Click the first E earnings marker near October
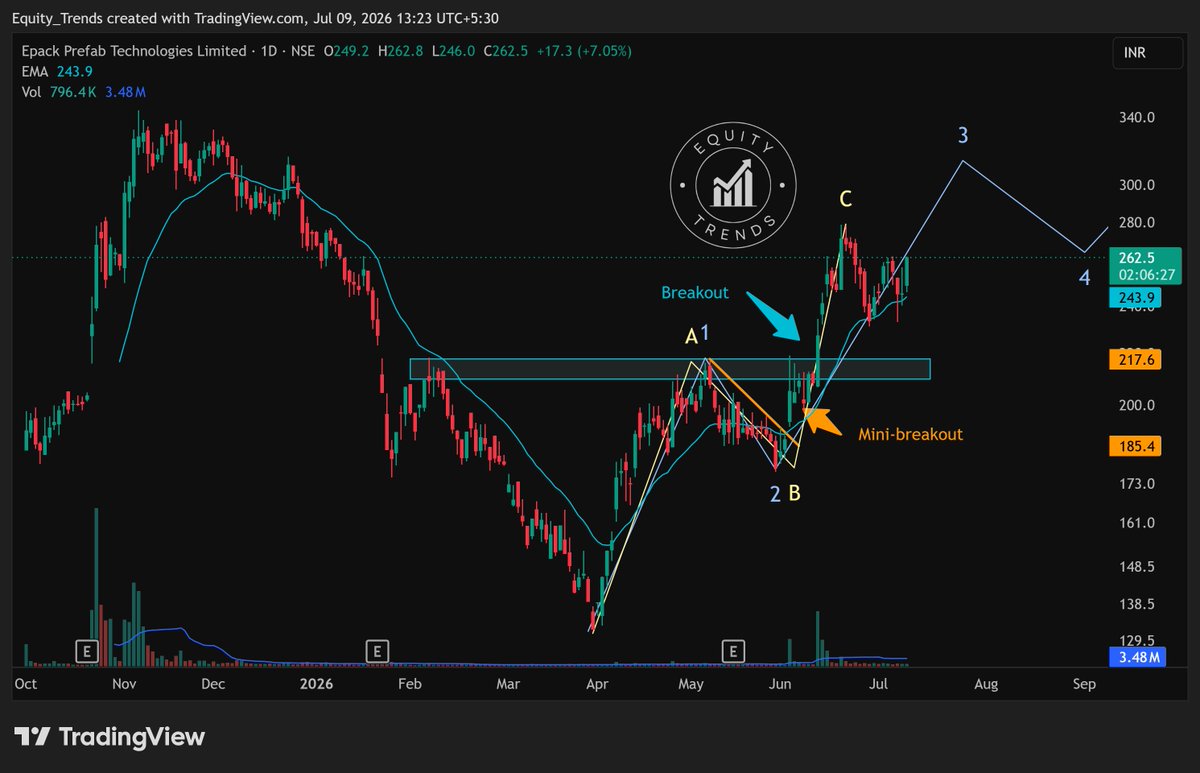 [x=86, y=652]
